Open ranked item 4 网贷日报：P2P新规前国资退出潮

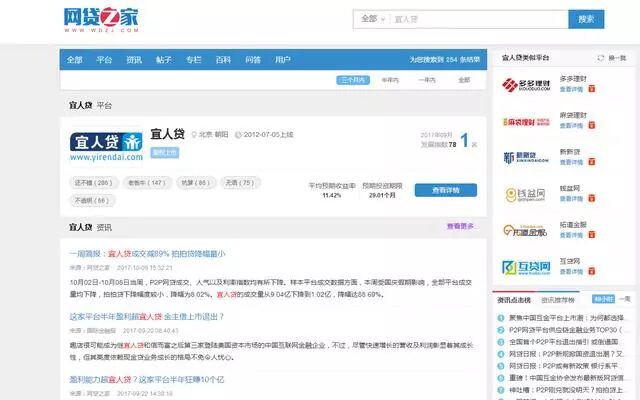[566, 354]
